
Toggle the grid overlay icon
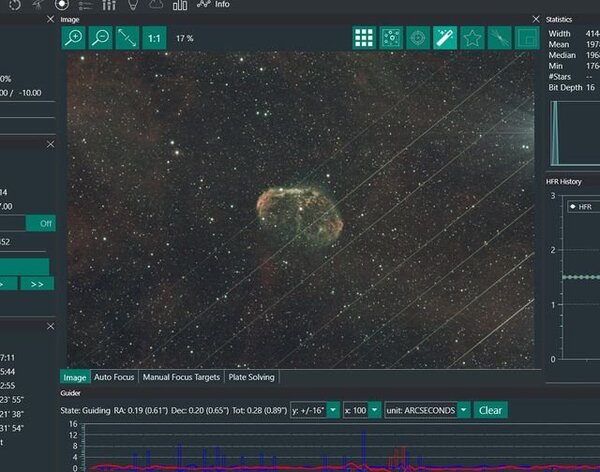(365, 38)
